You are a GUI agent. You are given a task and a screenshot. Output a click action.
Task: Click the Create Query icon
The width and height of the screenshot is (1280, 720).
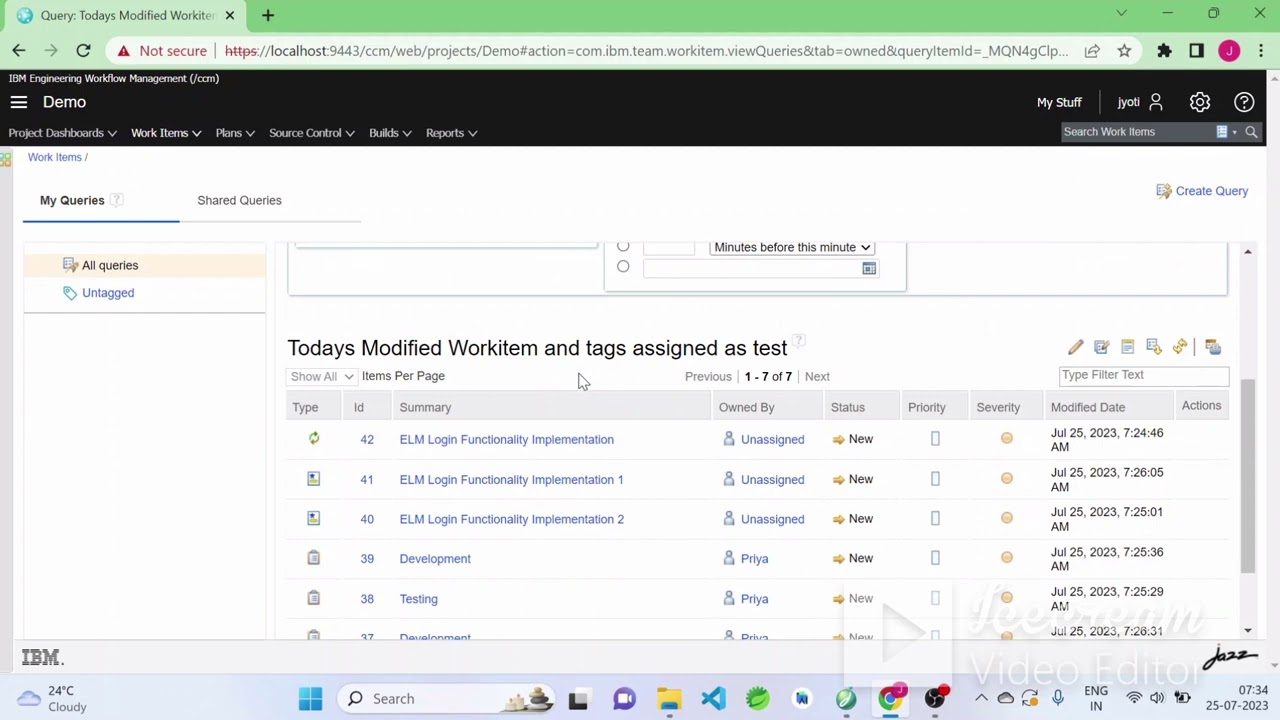point(1163,191)
